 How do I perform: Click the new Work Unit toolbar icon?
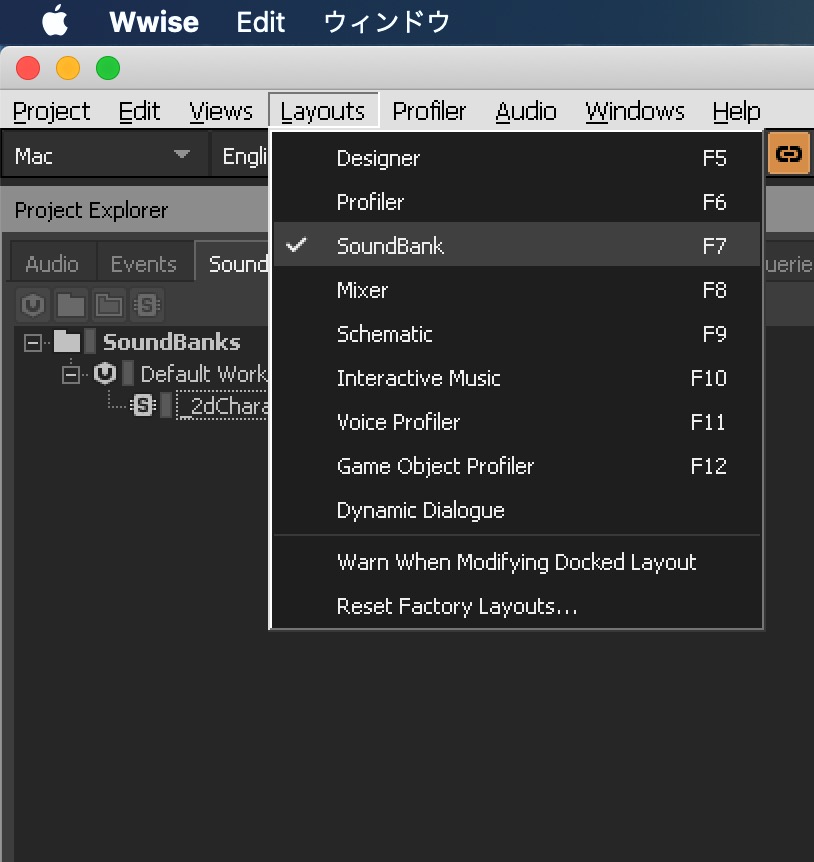[x=33, y=305]
